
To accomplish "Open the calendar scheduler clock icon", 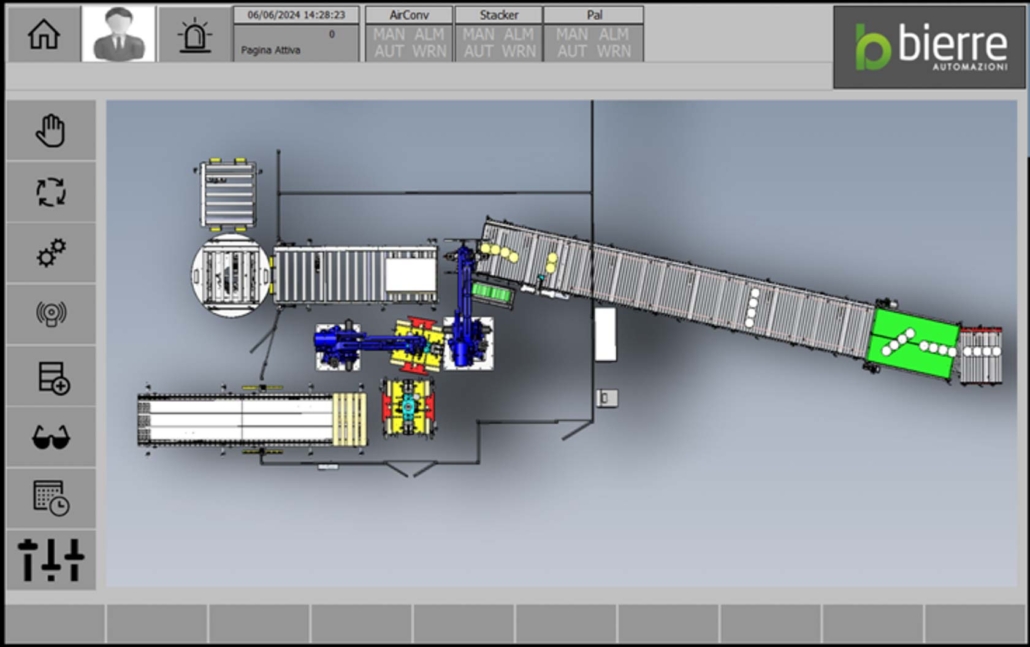I will pyautogui.click(x=51, y=498).
